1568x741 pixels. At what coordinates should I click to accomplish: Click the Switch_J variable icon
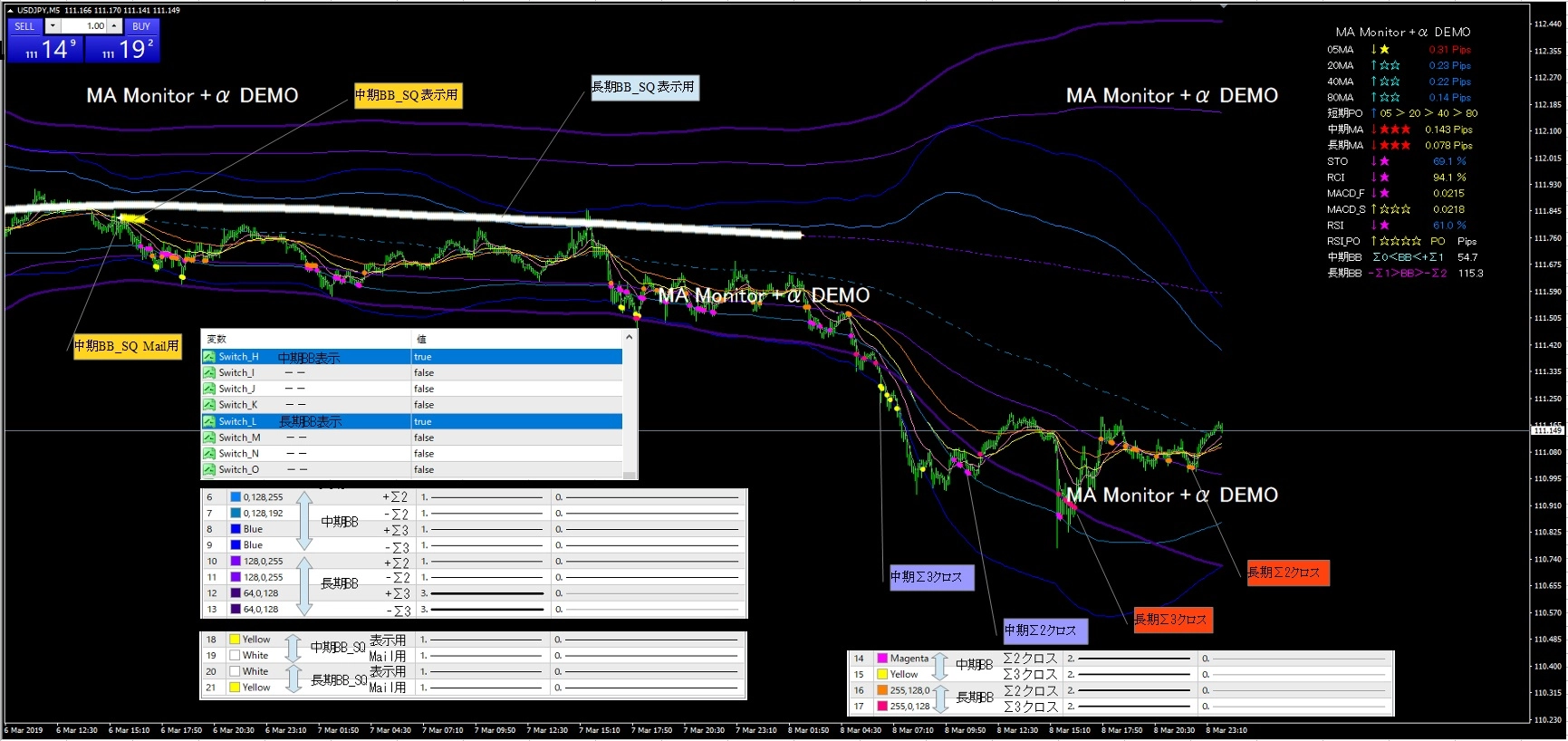pos(209,390)
